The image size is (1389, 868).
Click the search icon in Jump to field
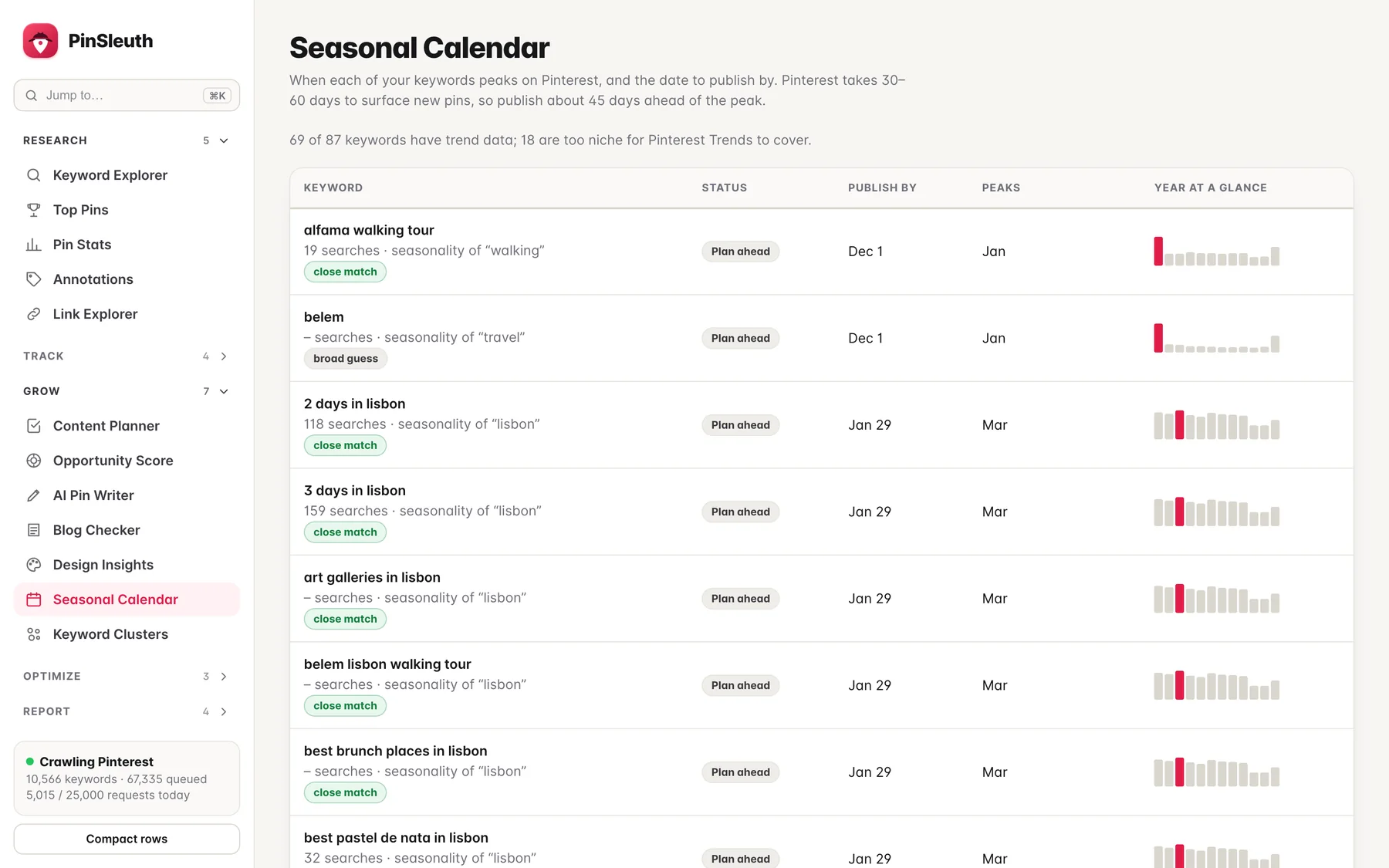[32, 96]
